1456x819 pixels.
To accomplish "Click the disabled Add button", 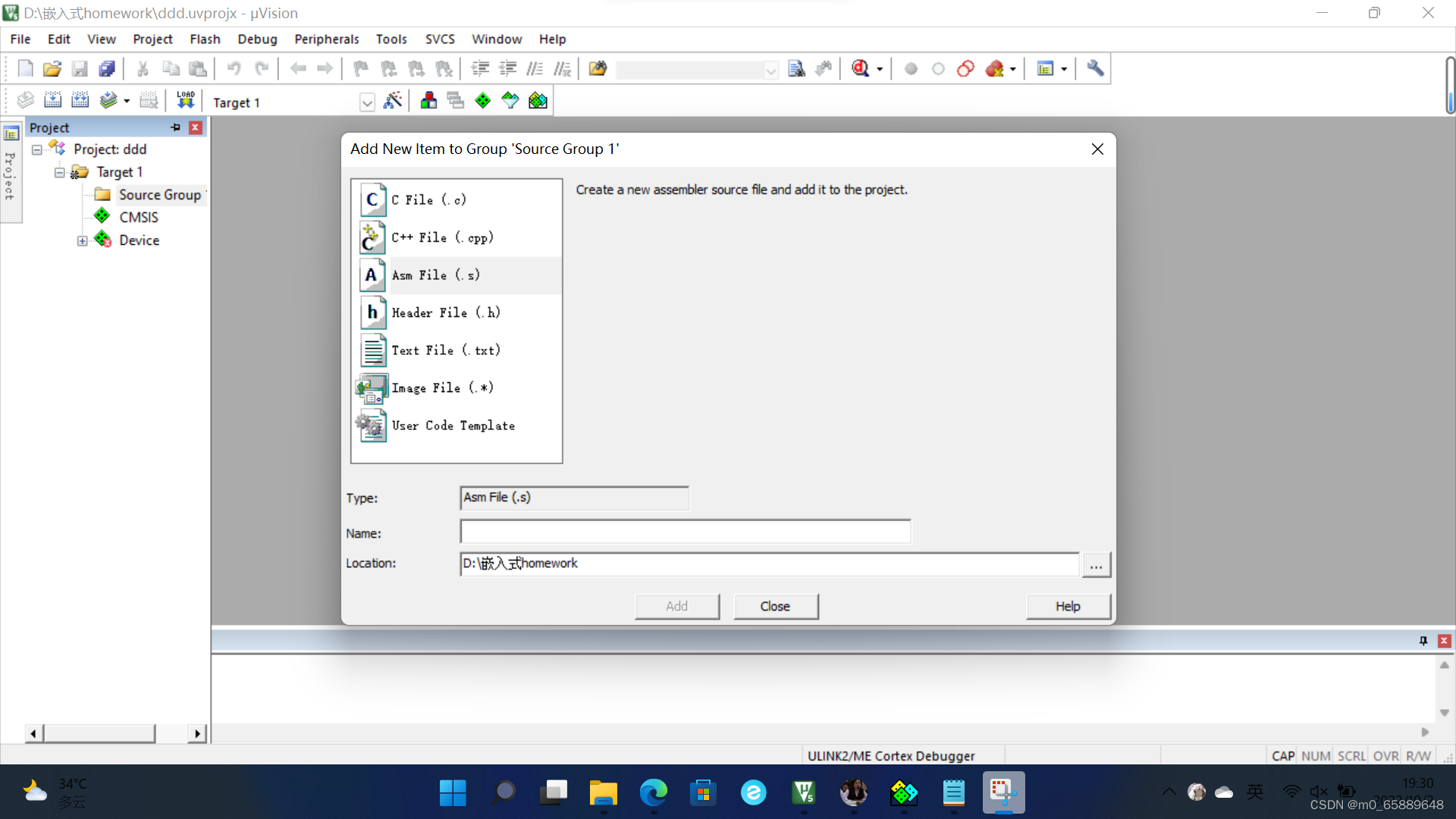I will click(x=677, y=606).
